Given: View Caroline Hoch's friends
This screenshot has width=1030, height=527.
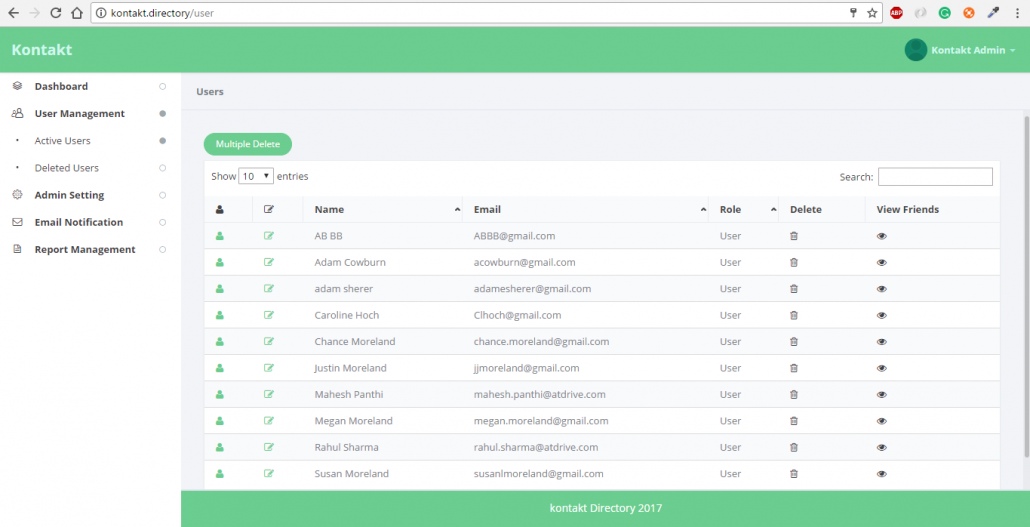Looking at the screenshot, I should pyautogui.click(x=882, y=315).
